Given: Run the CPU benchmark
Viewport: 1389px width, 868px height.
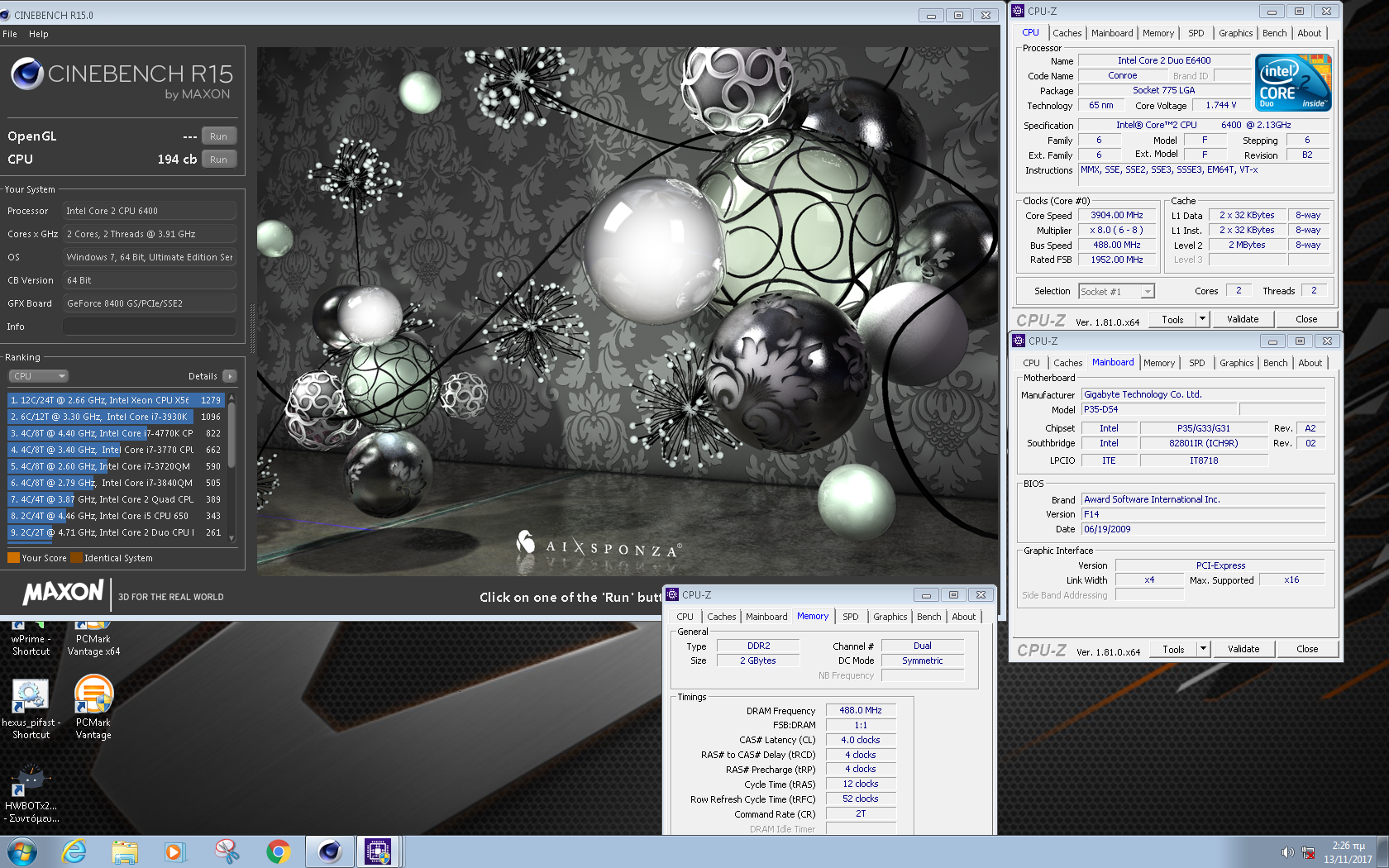Looking at the screenshot, I should click(218, 160).
